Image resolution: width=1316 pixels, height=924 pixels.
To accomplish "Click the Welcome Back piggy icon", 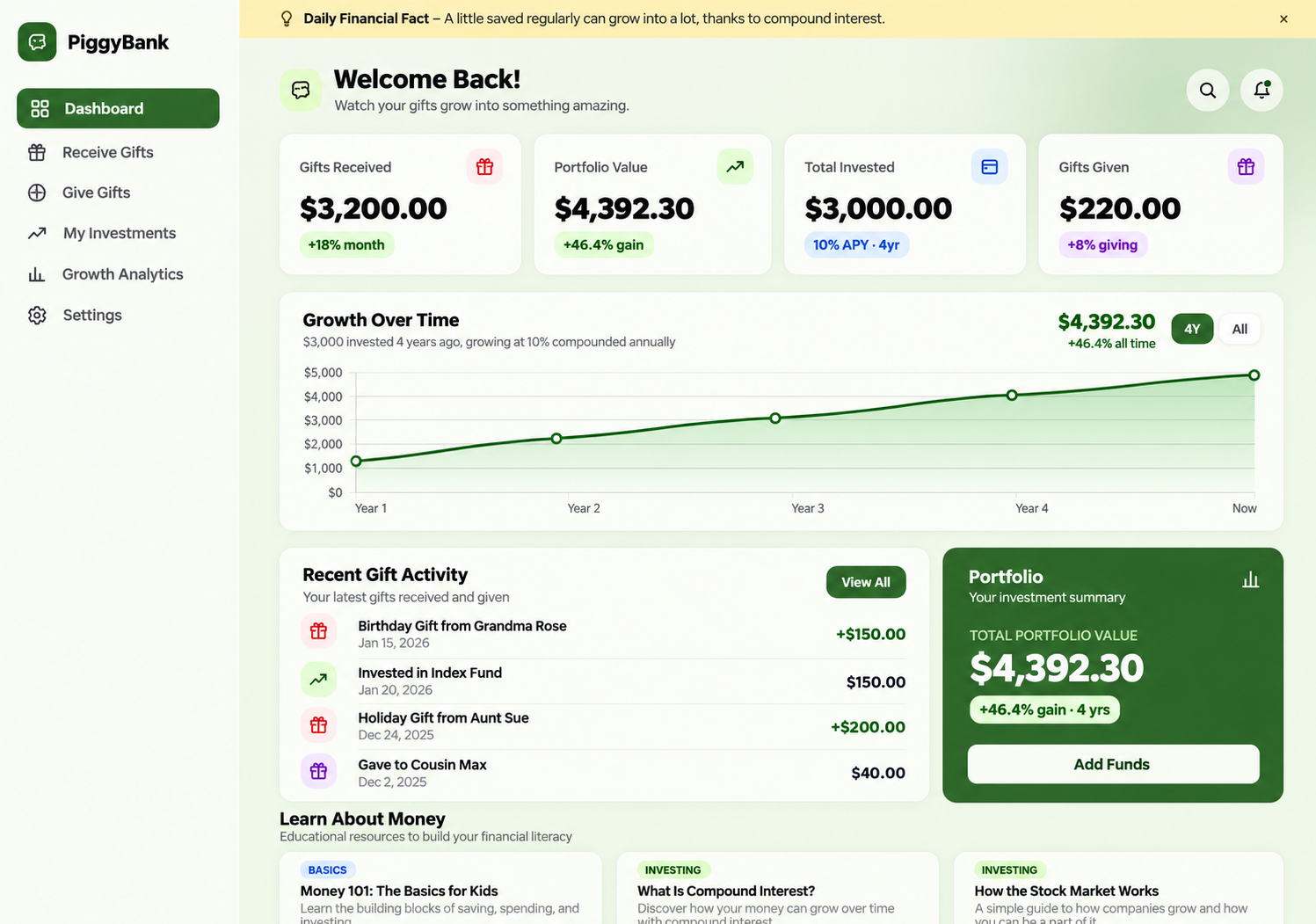I will point(301,91).
